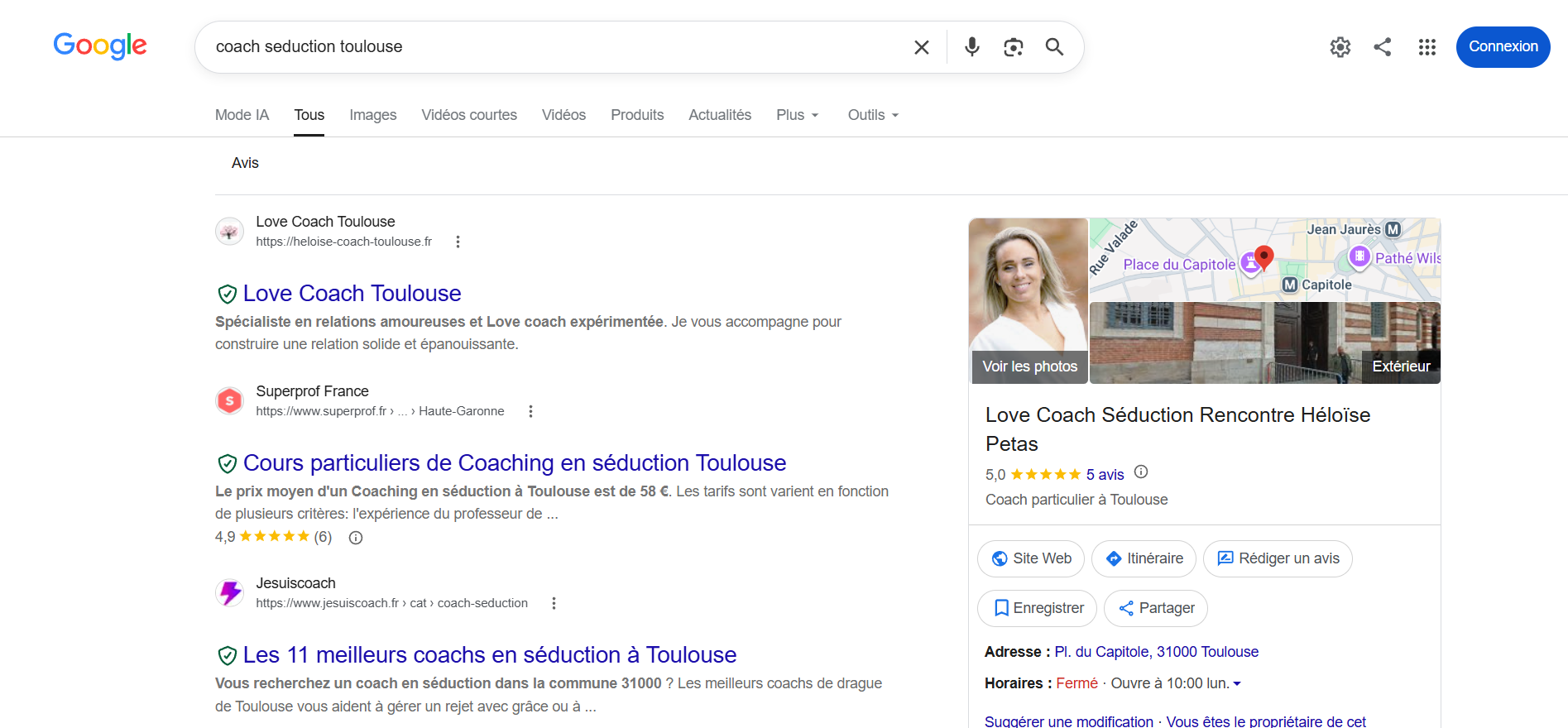Click Rédiger un avis button

[x=1278, y=558]
